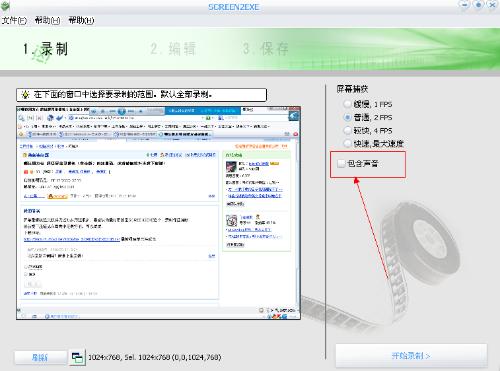500x371 pixels.
Task: Click the 开始录制 > button
Action: 411,356
